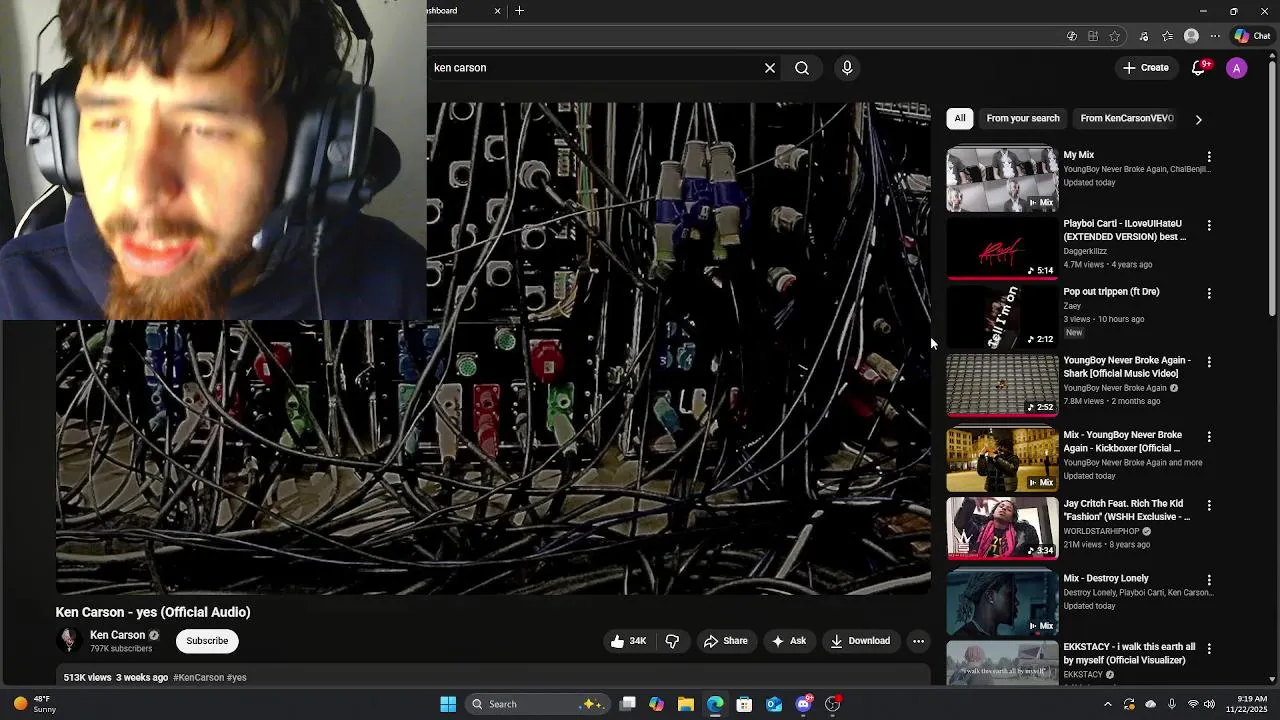Open the Edge split screen icon
This screenshot has width=1280, height=720.
(x=1093, y=36)
